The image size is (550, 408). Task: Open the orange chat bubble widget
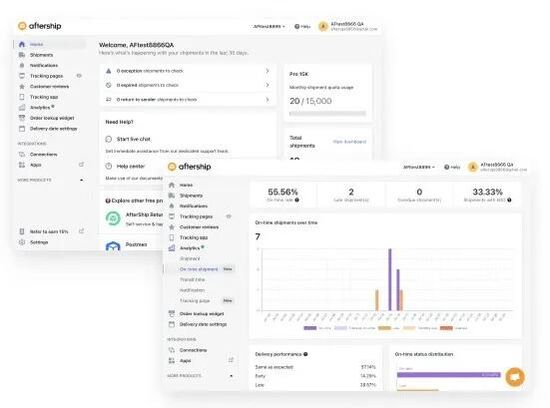point(515,377)
